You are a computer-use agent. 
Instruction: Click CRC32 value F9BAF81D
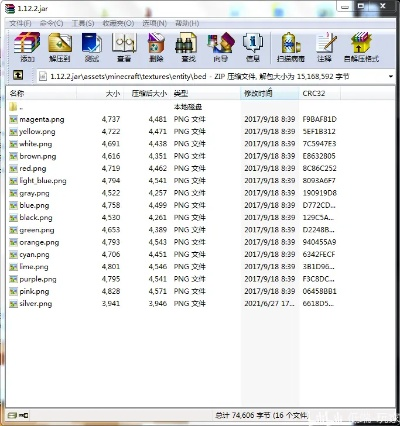(319, 119)
